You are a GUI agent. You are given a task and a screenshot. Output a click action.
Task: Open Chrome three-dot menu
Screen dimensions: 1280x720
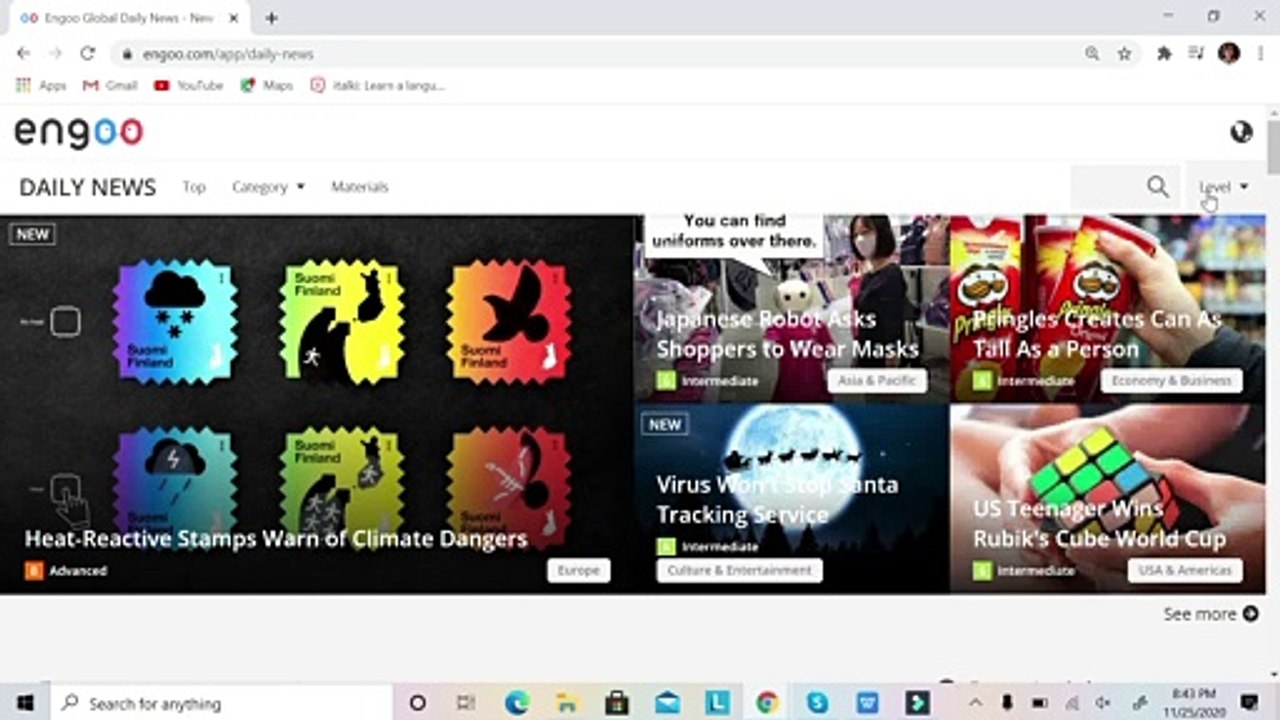coord(1261,54)
